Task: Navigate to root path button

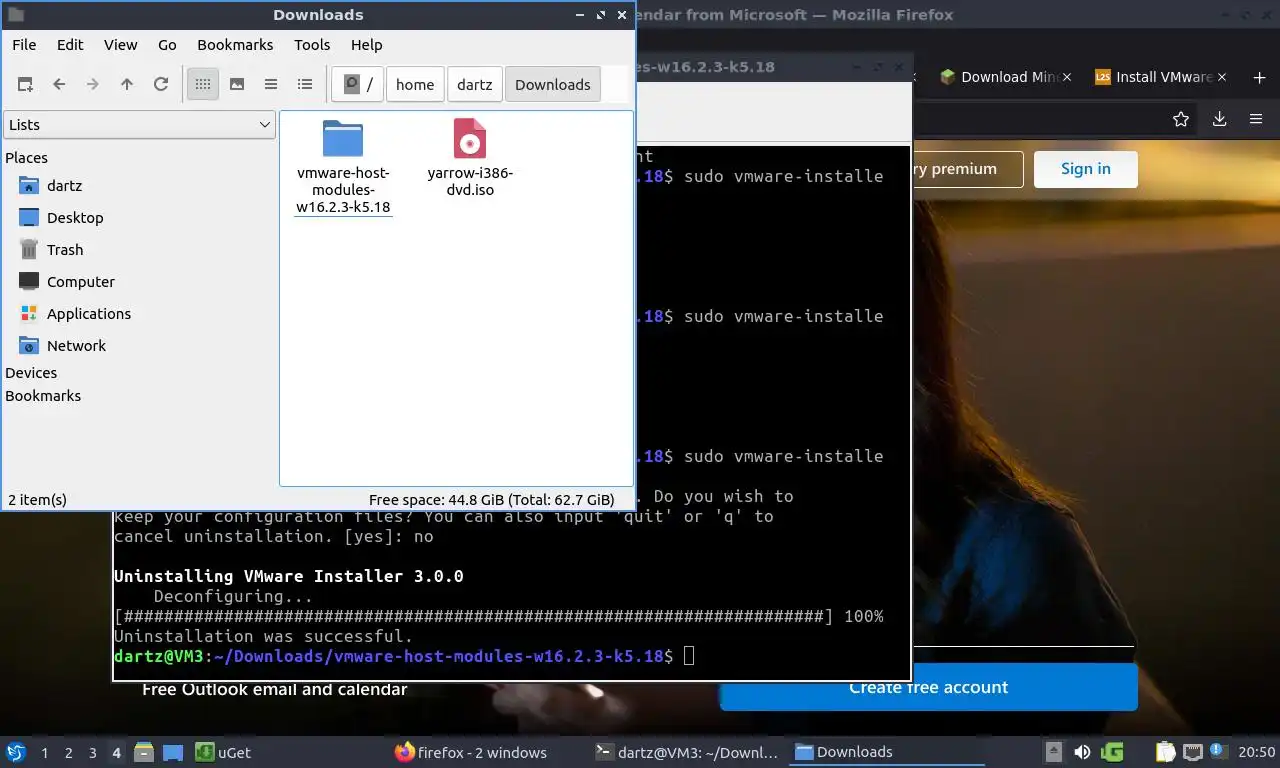Action: click(x=358, y=85)
